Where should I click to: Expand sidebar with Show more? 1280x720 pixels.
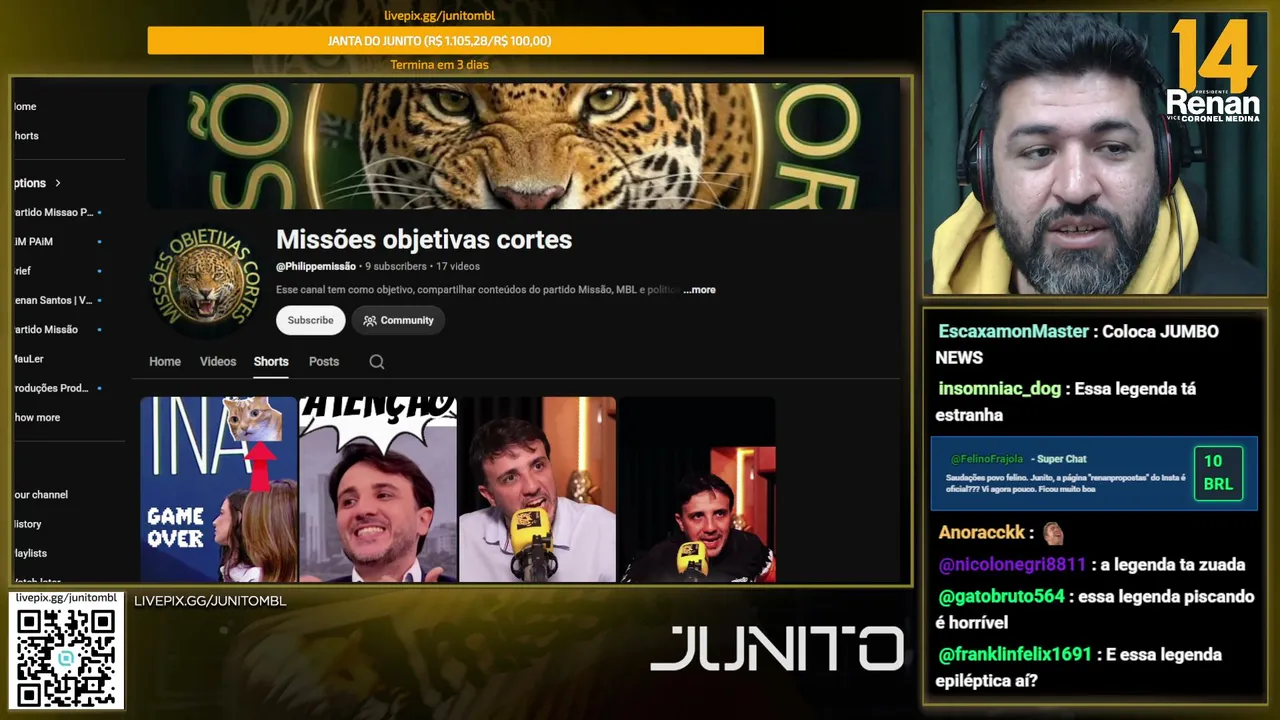(x=37, y=417)
